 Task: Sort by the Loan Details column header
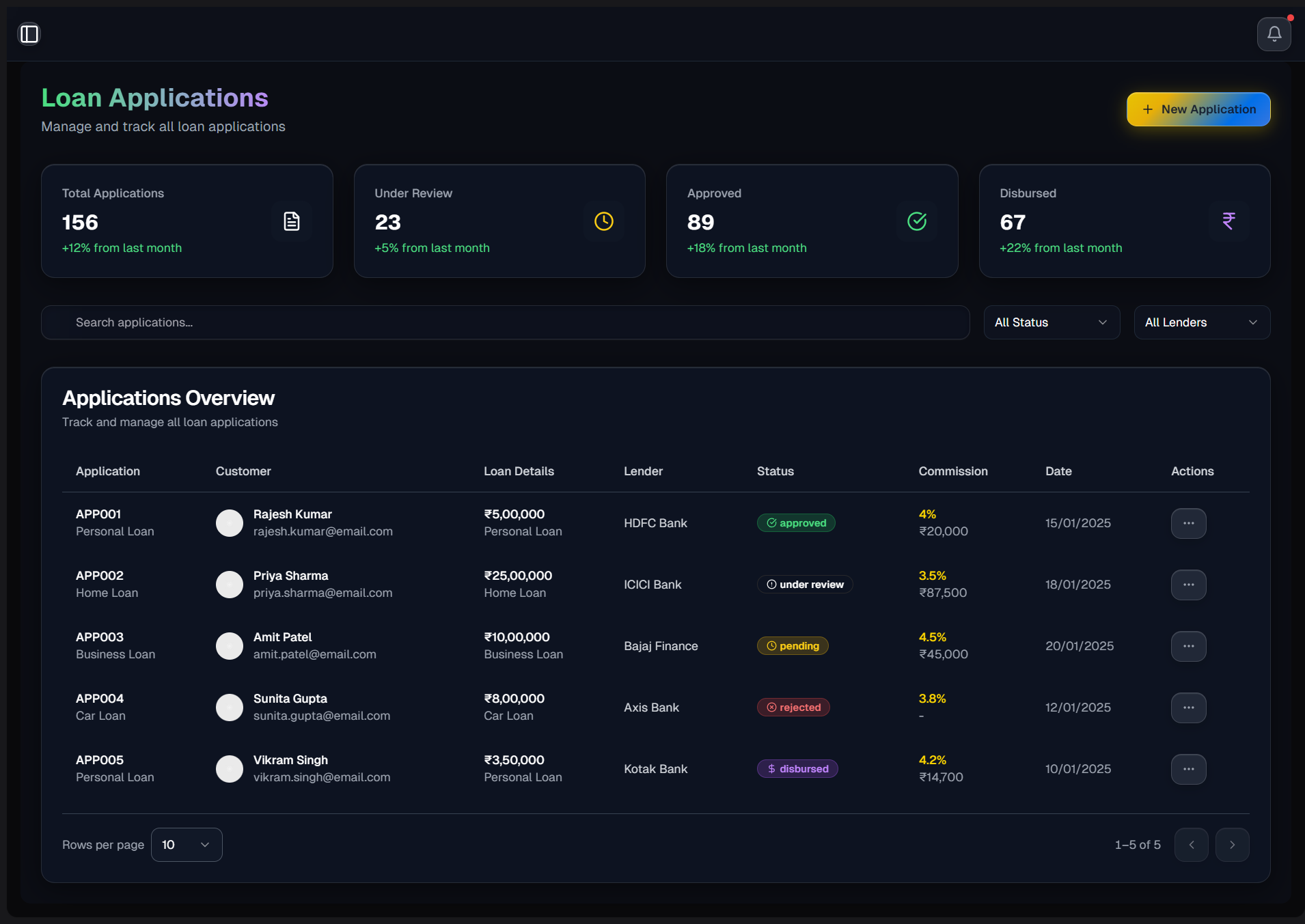click(519, 471)
